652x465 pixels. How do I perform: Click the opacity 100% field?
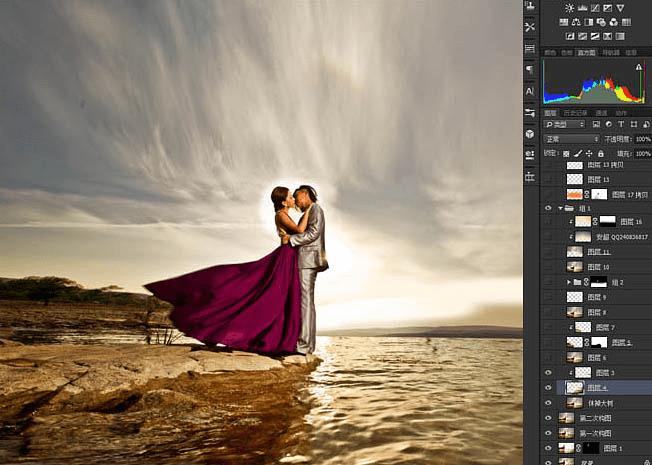(642, 139)
